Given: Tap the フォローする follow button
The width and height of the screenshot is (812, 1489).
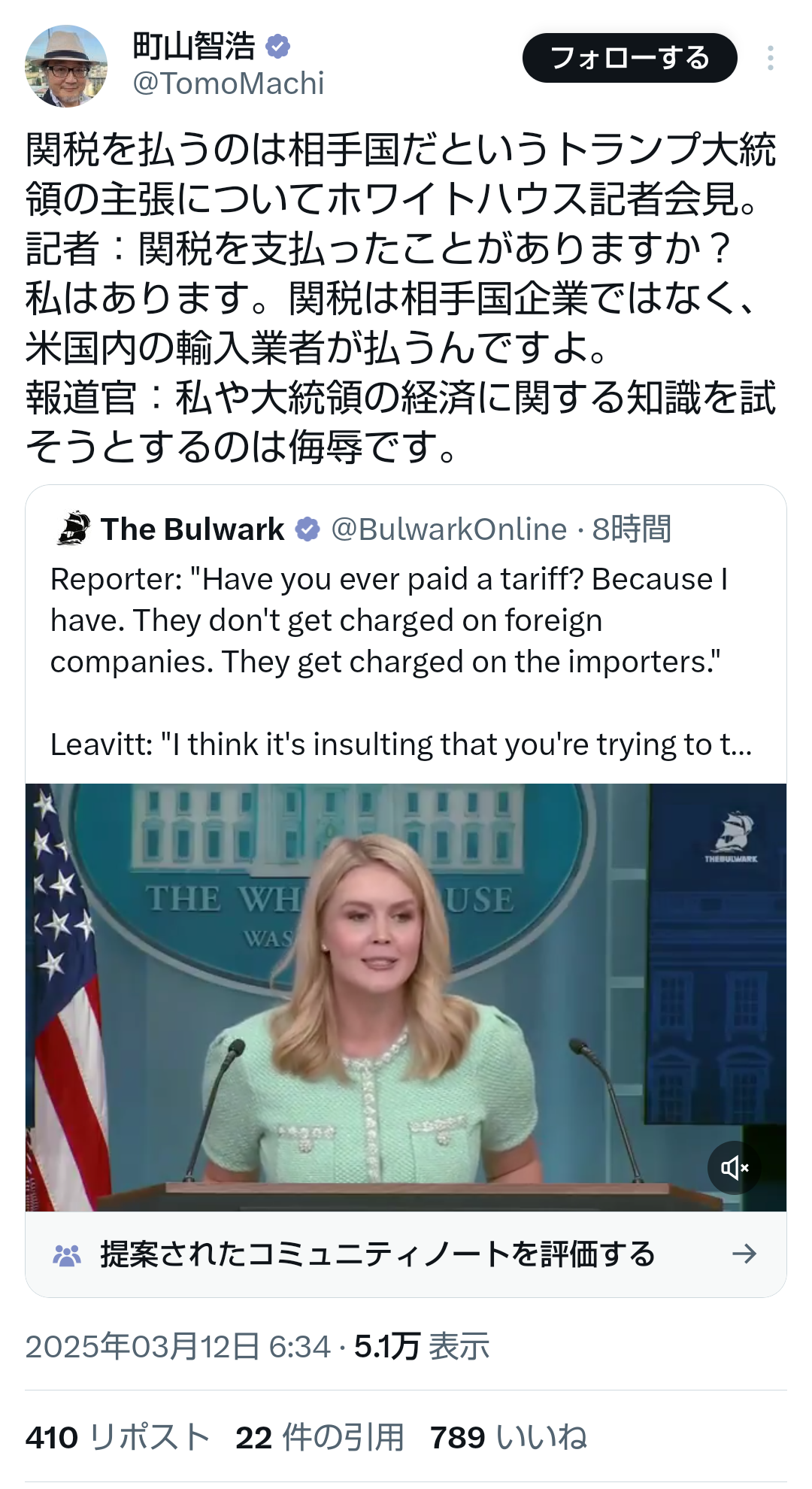Looking at the screenshot, I should coord(630,58).
